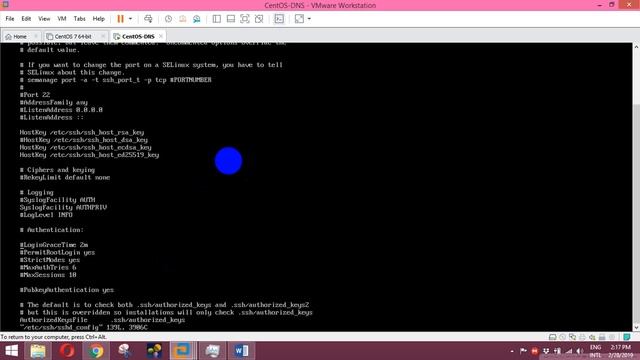Click Send Ctrl+Alt+Del toolbar icon
Screen dimensions: 640x360
tap(148, 19)
